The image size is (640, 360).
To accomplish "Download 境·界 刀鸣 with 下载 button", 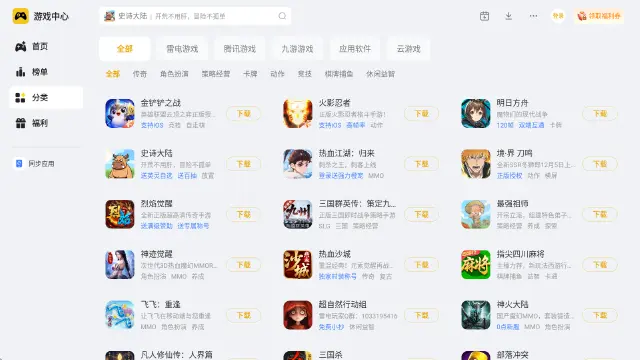I will click(600, 164).
